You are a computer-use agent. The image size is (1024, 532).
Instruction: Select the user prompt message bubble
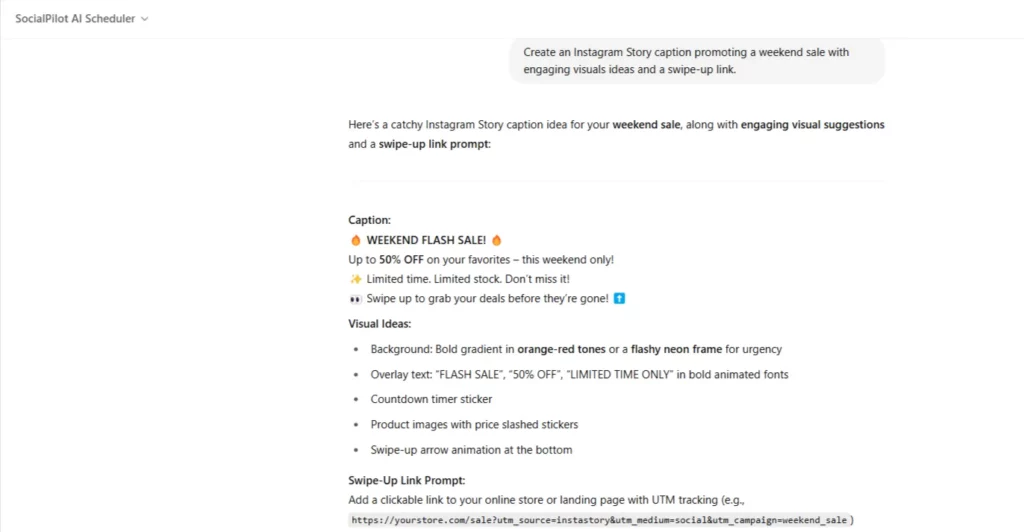[697, 61]
